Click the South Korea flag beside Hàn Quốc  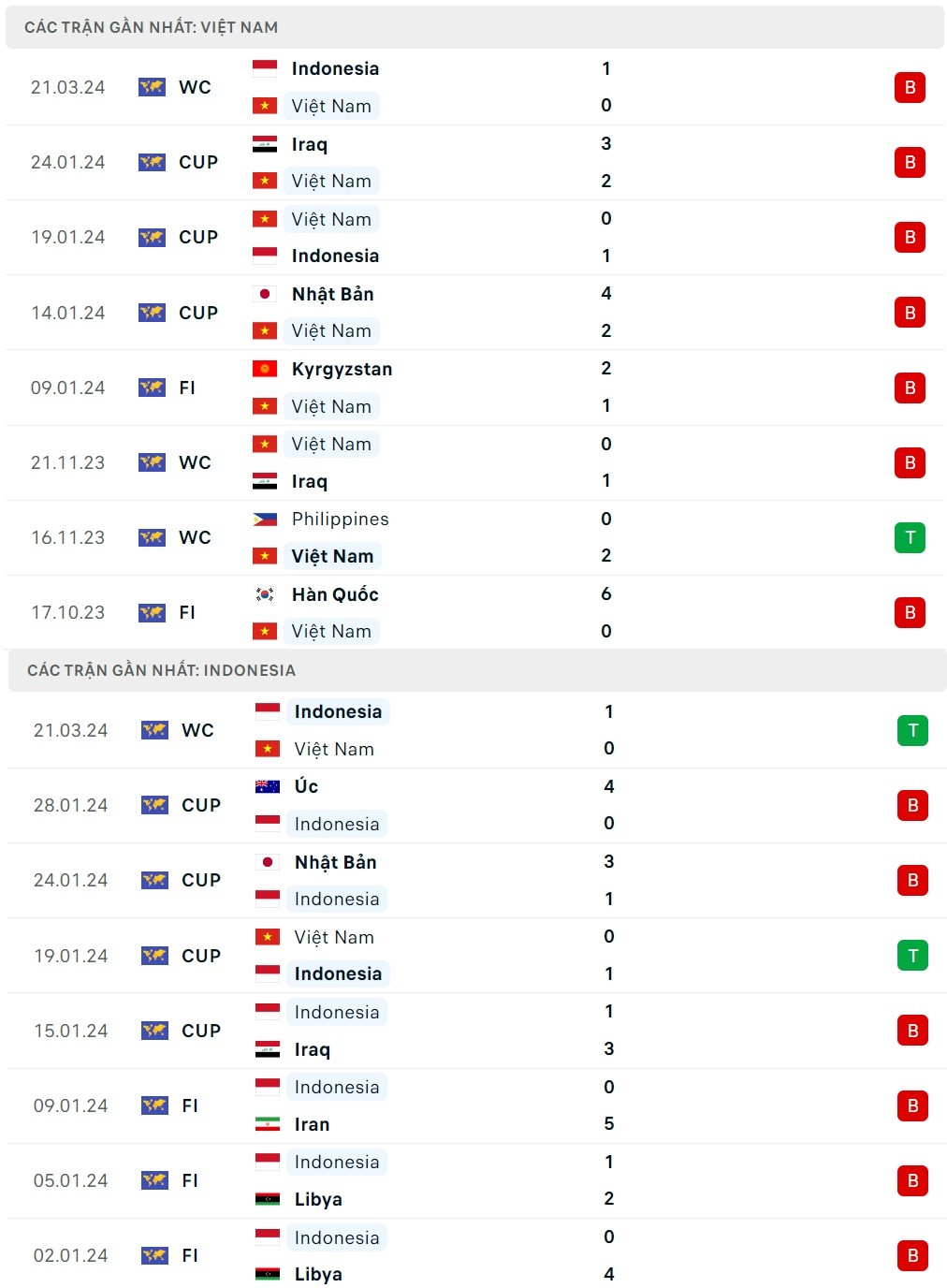coord(265,594)
